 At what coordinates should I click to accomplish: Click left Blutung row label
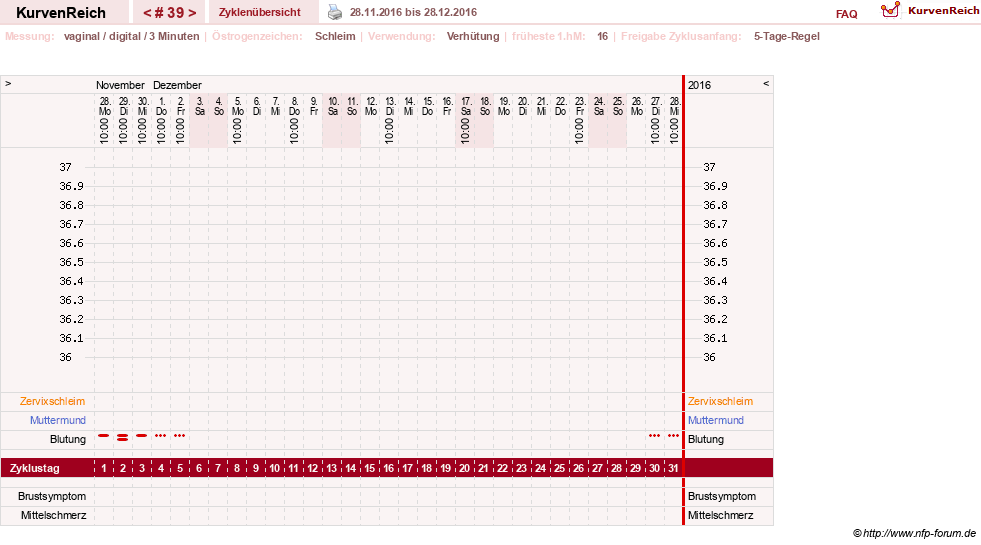pyautogui.click(x=68, y=439)
